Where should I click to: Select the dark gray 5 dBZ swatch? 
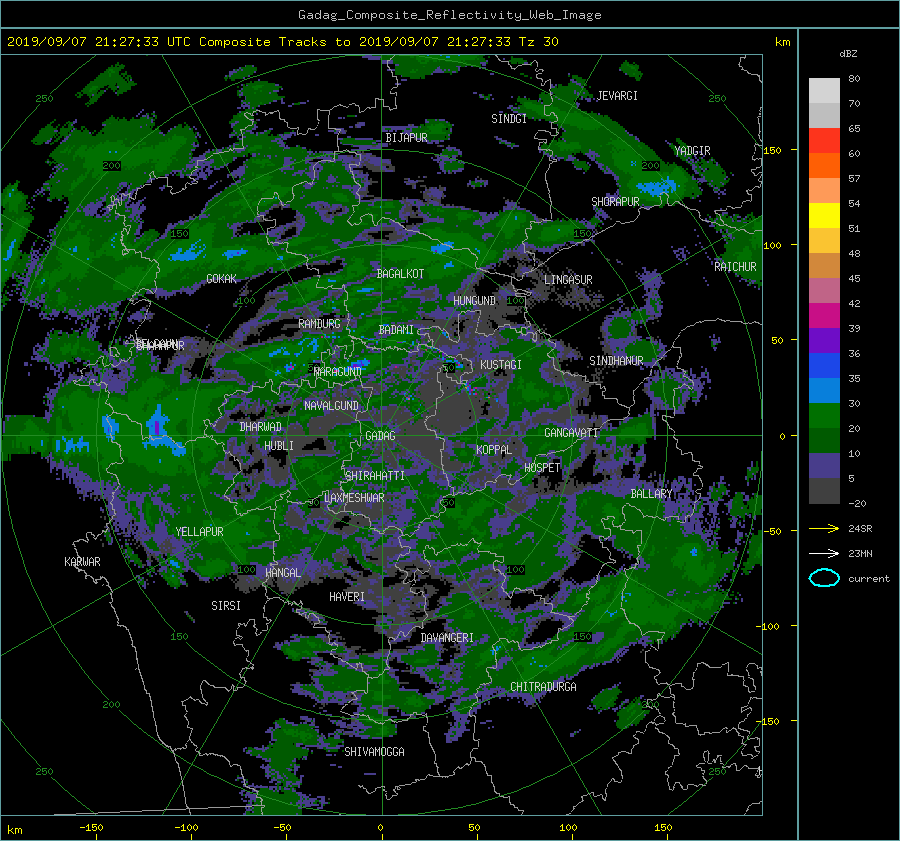click(824, 490)
